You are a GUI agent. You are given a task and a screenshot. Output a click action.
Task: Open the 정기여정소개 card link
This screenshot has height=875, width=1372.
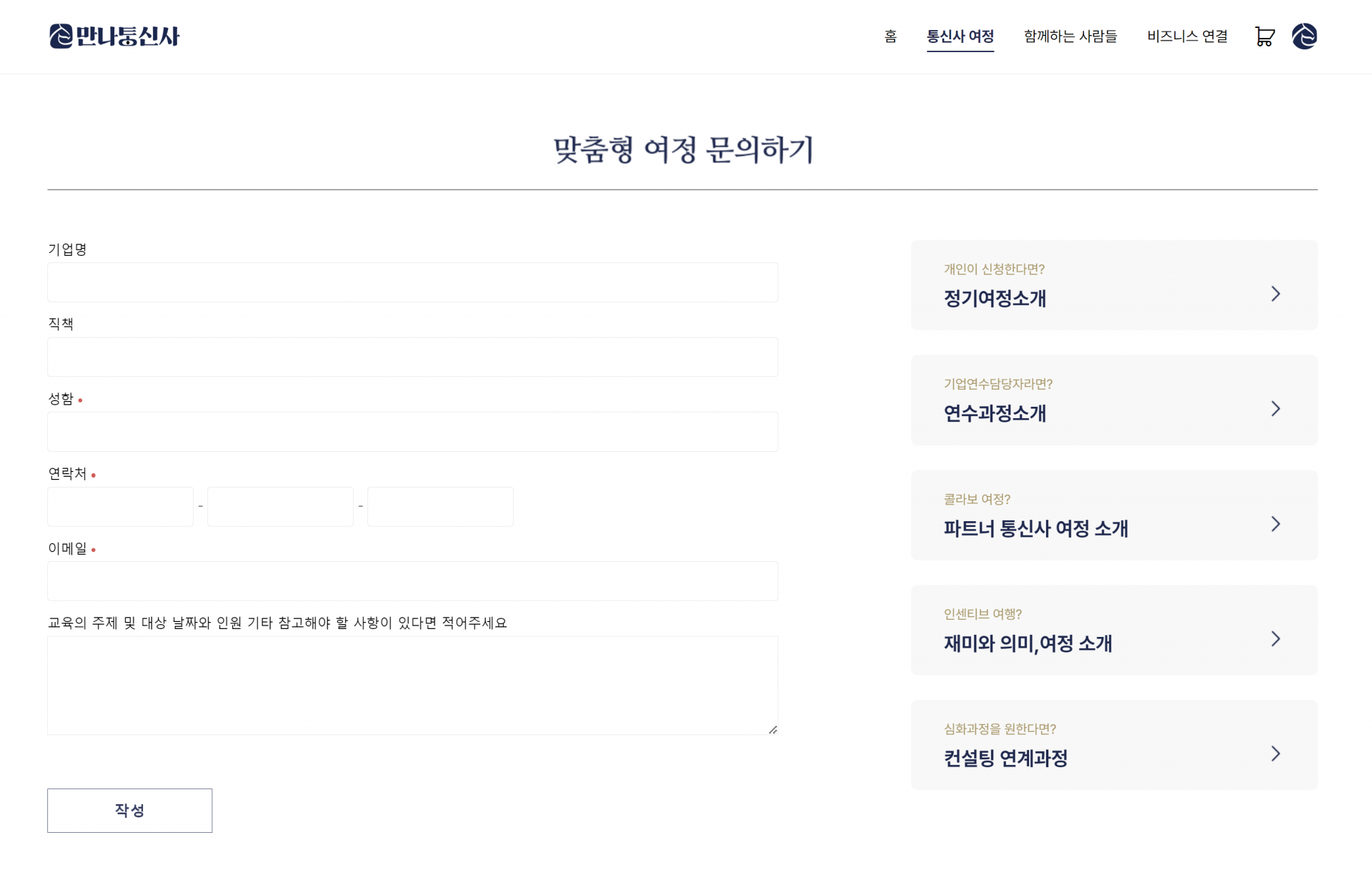click(x=995, y=298)
